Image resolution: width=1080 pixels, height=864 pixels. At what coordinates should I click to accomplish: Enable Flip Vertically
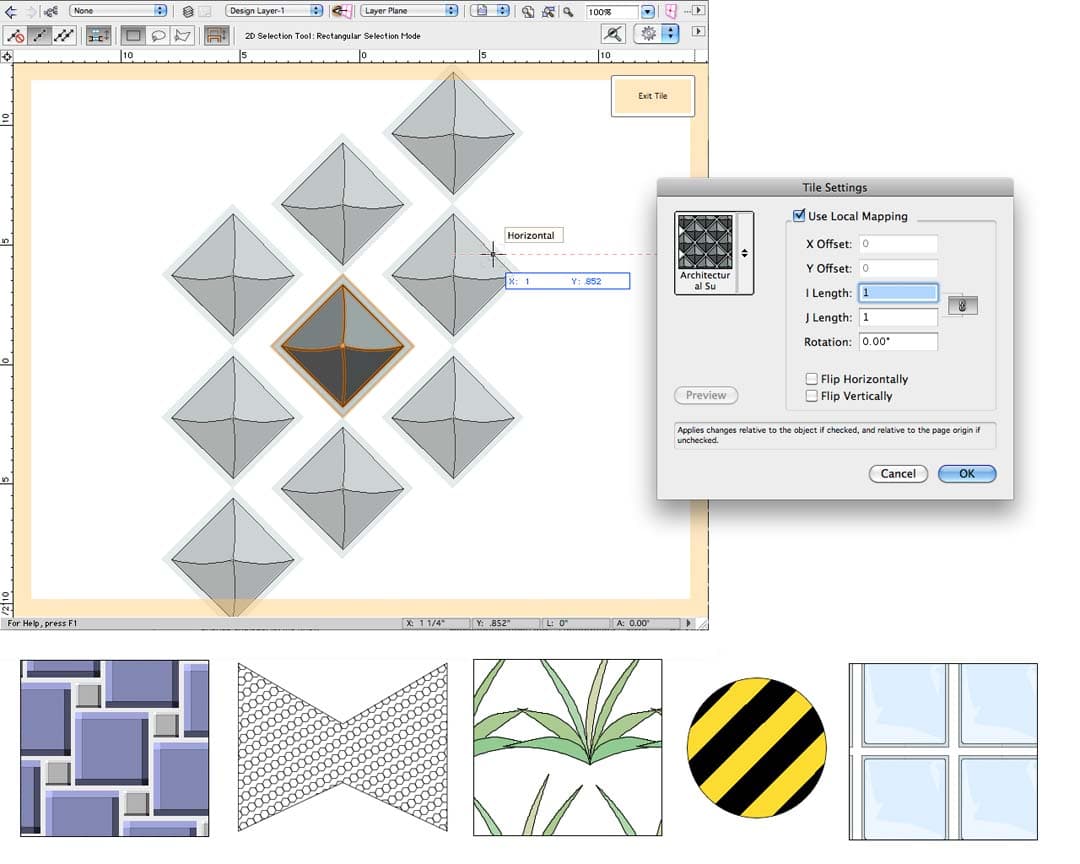[x=812, y=396]
